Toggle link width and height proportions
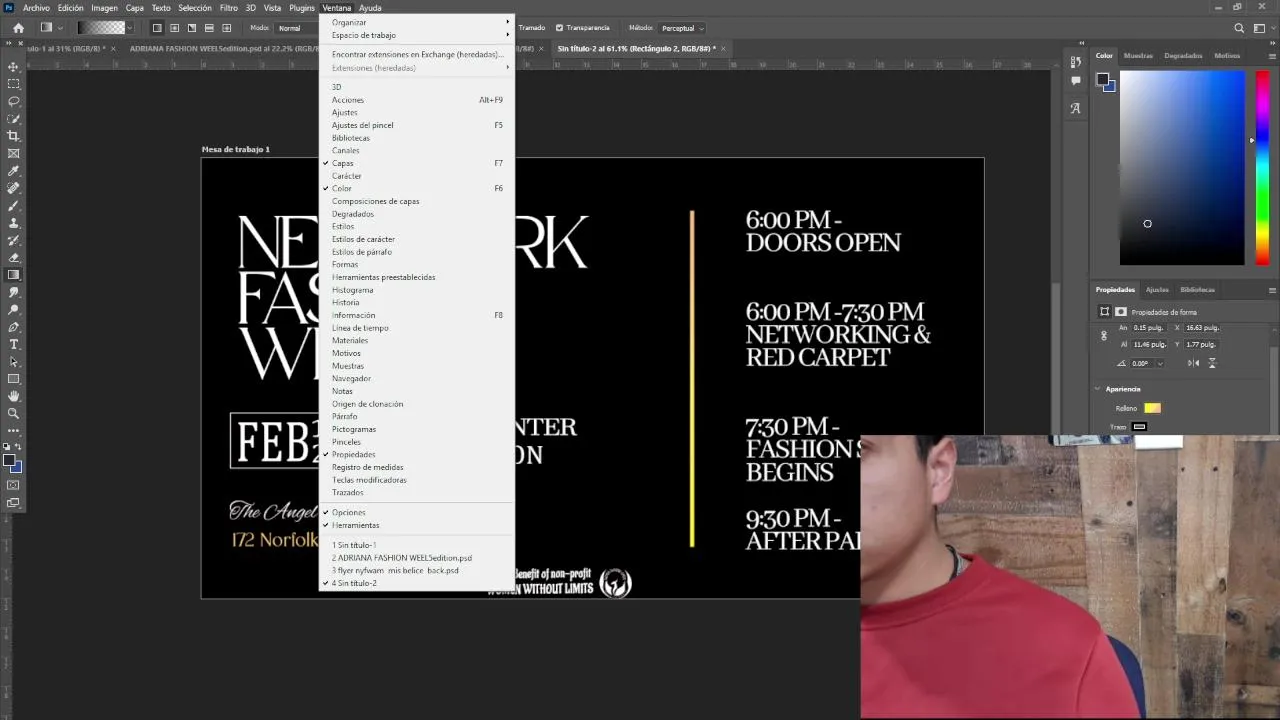 coord(1104,336)
